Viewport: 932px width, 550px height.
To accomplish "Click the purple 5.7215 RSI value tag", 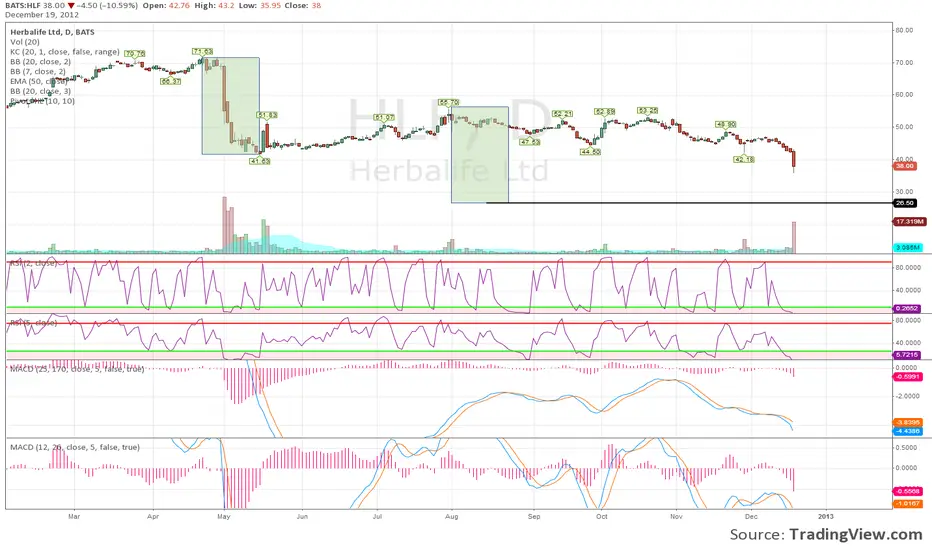I will point(908,355).
